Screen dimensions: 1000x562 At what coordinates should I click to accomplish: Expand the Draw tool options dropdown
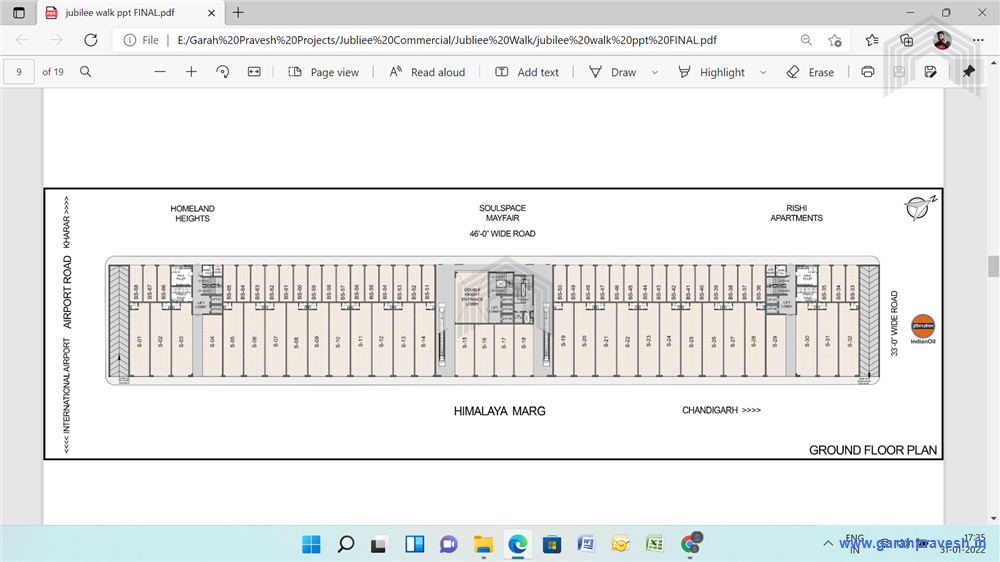point(655,72)
